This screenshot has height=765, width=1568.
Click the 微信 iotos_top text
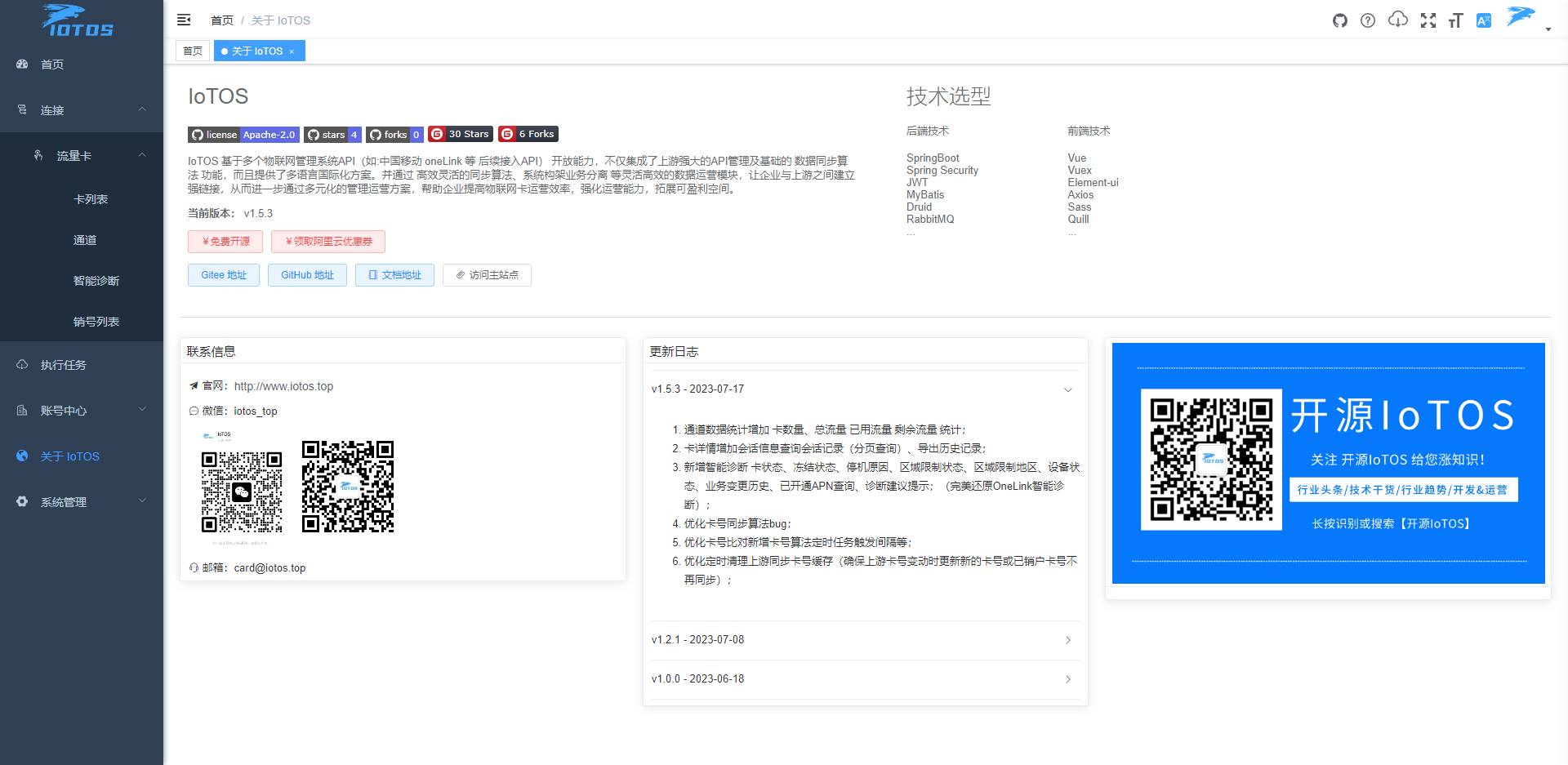tap(256, 411)
